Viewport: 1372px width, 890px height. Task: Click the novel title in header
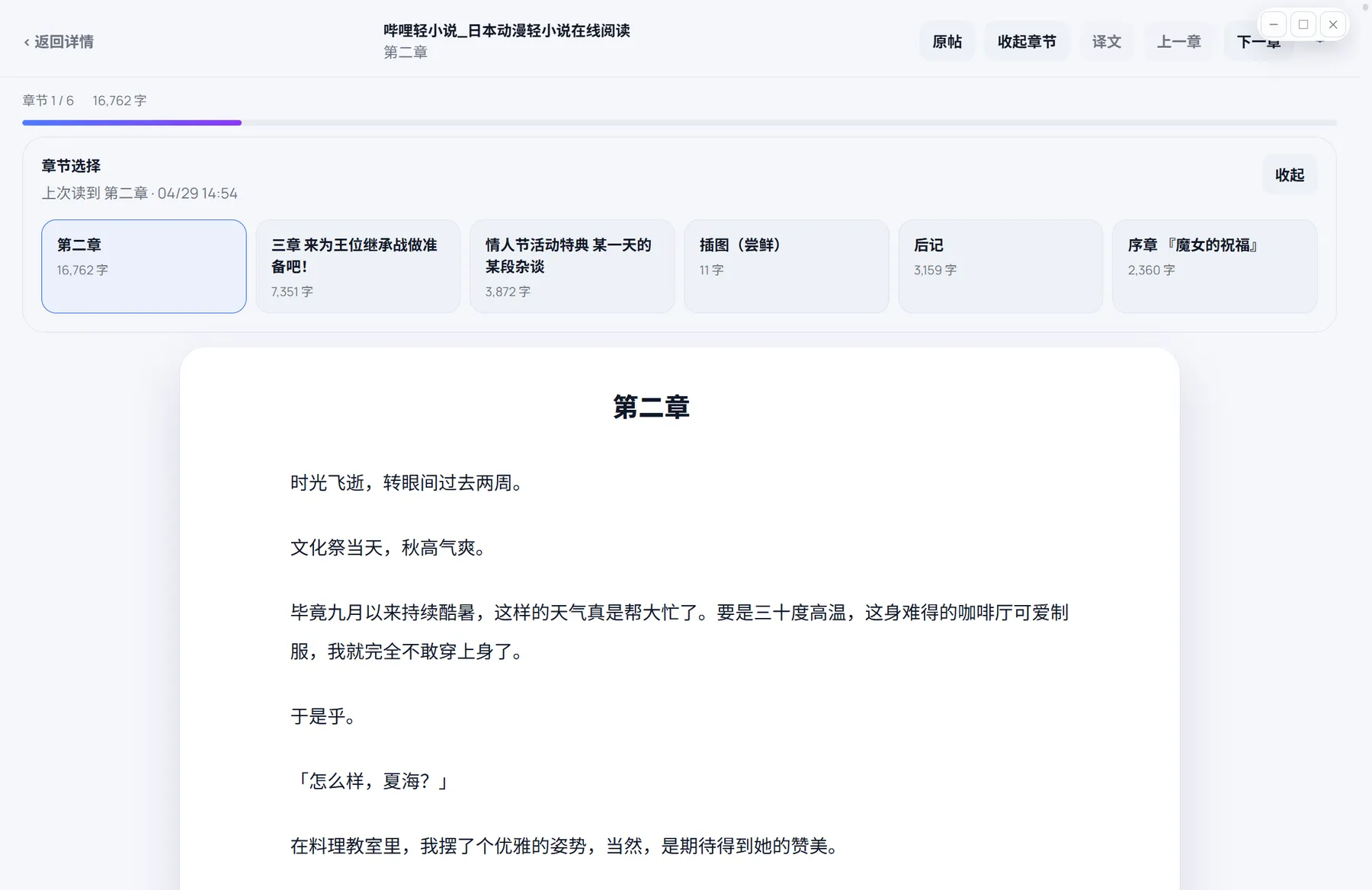506,30
